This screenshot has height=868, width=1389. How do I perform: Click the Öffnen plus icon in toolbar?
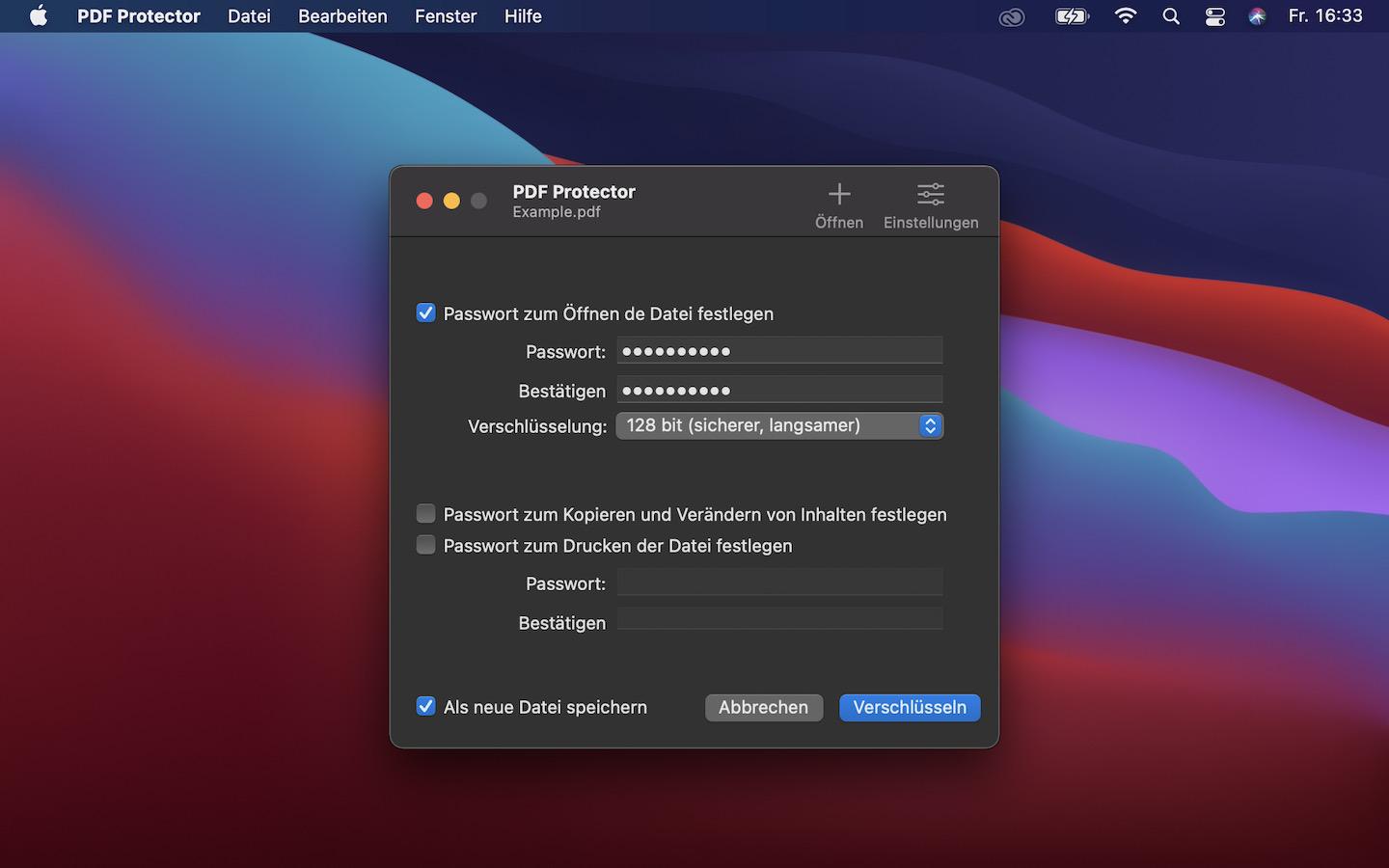[839, 194]
